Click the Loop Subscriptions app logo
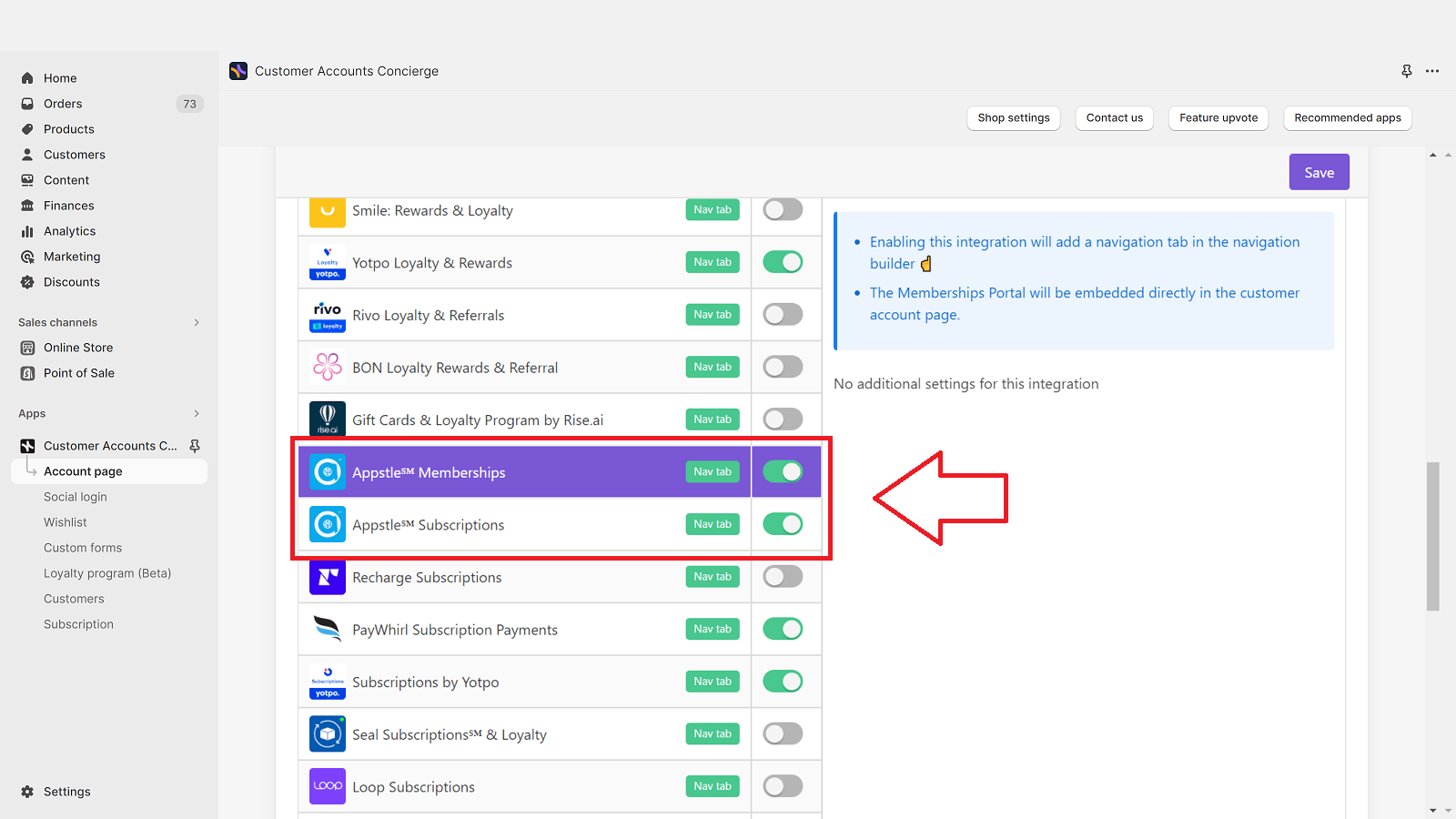This screenshot has width=1456, height=819. (328, 786)
